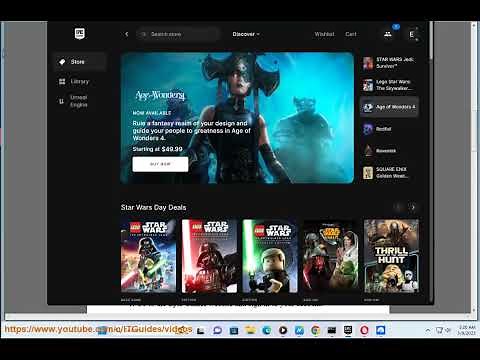This screenshot has width=480, height=360.
Task: Click the background window's vertical scrollbar
Action: [x=474, y=168]
